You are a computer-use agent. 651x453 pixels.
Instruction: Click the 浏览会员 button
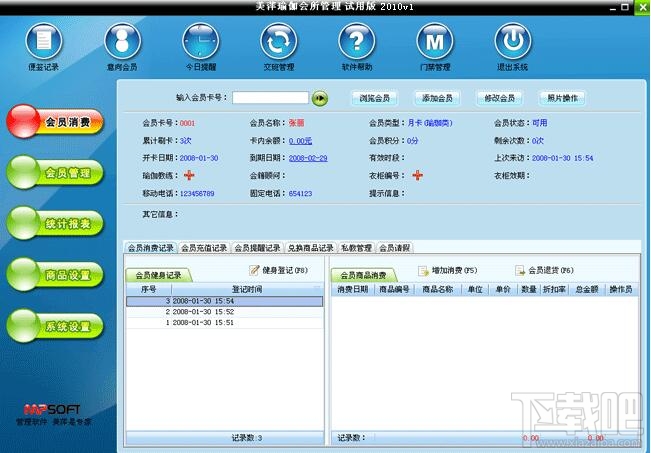[374, 98]
